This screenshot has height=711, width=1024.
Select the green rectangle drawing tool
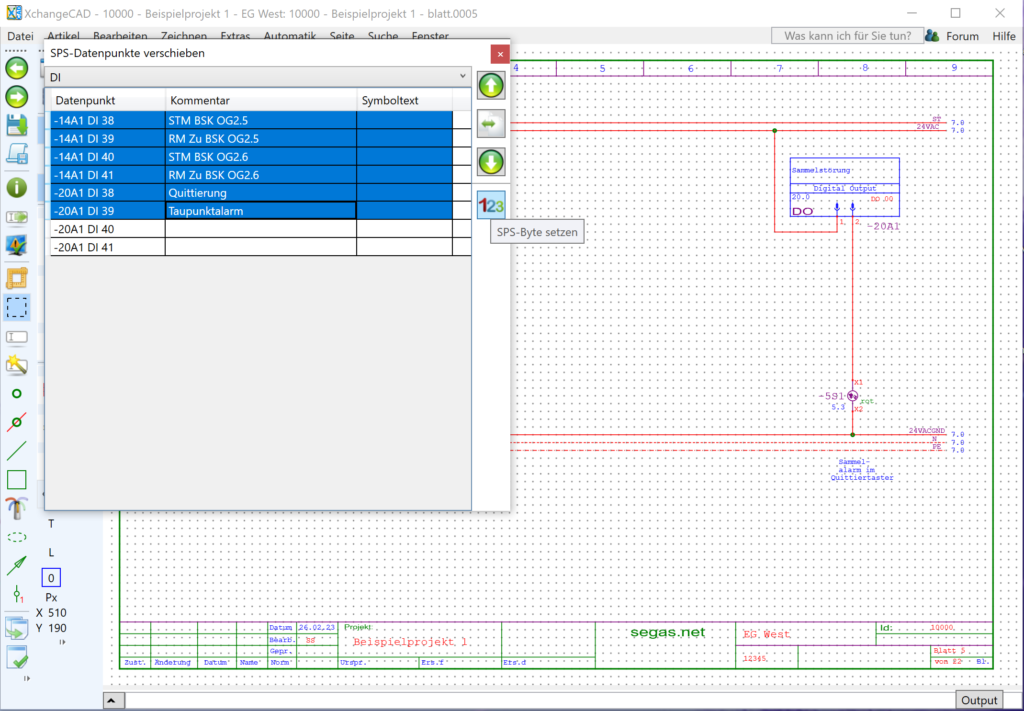(16, 480)
